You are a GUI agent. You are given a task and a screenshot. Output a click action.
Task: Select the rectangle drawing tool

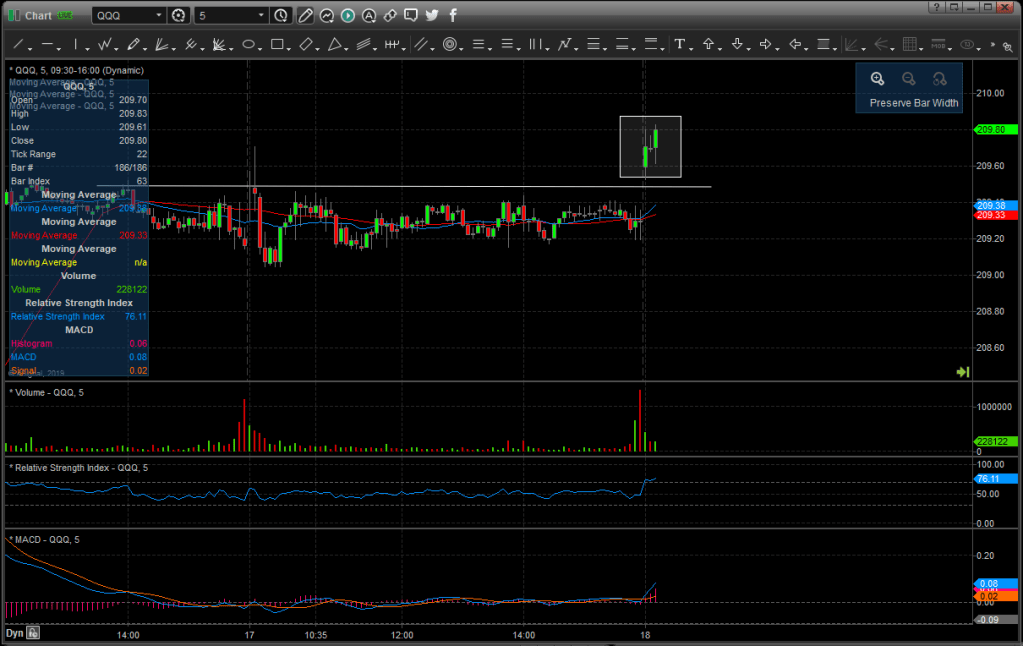point(278,44)
